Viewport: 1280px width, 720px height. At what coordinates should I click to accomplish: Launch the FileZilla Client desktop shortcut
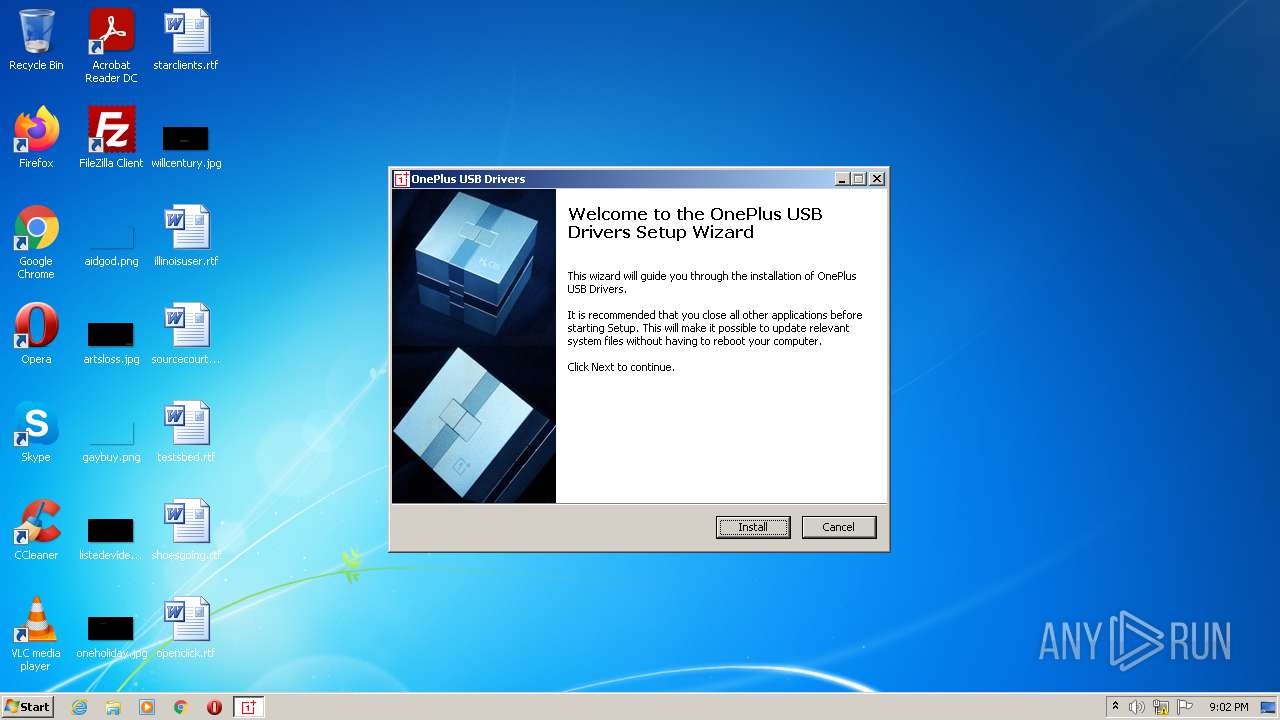[x=111, y=138]
